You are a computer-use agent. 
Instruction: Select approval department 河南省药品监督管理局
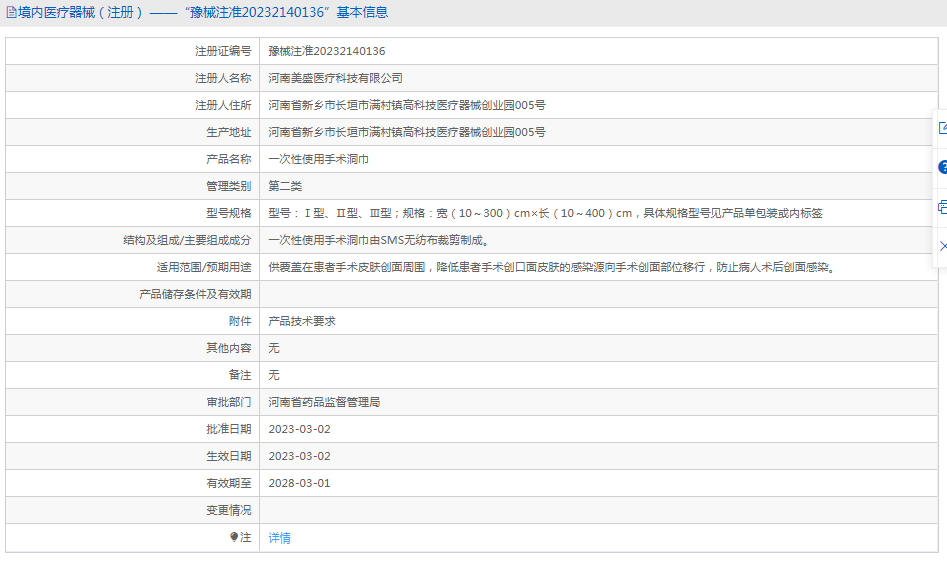[x=324, y=402]
